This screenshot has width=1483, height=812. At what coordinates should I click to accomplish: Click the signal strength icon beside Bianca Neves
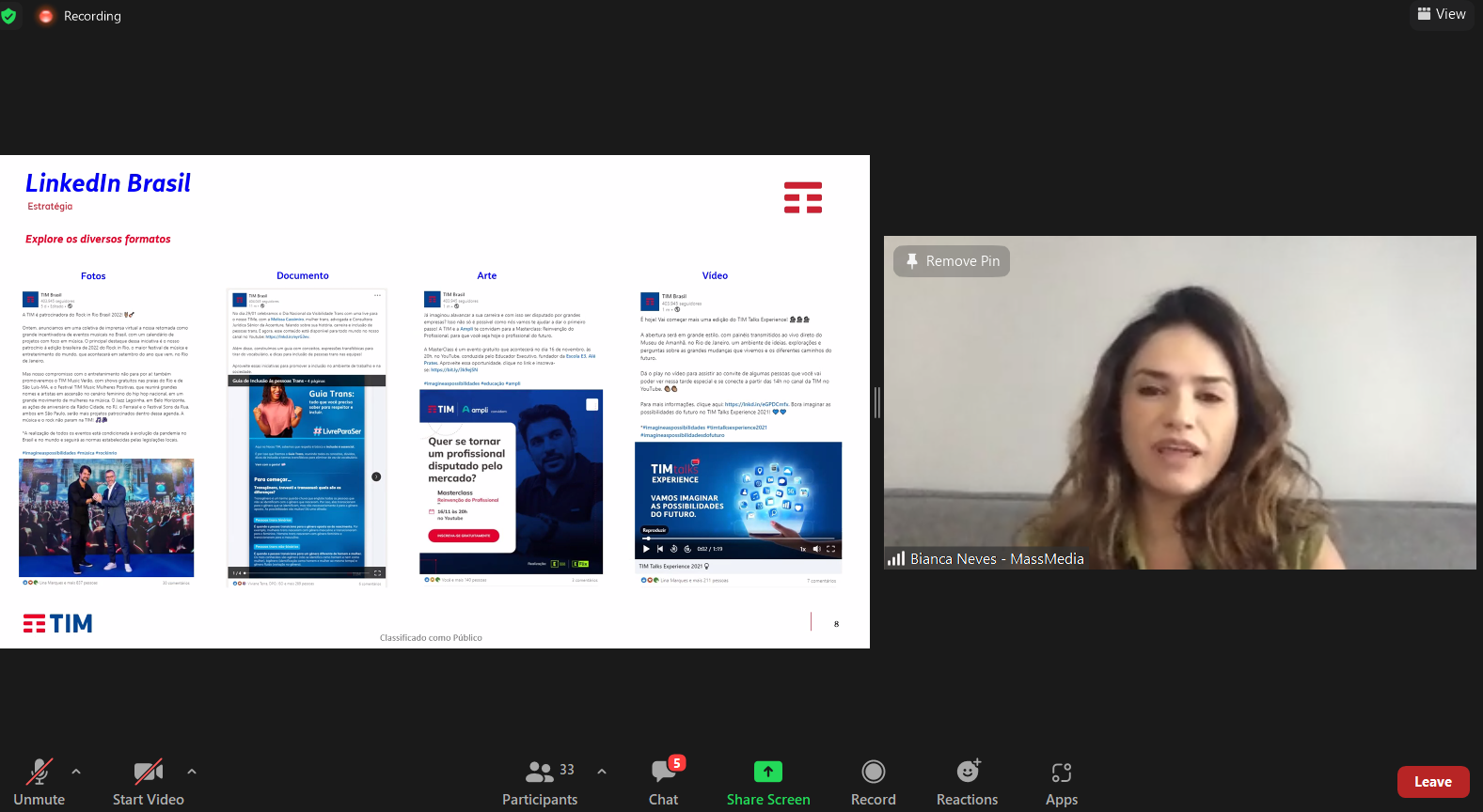[x=896, y=559]
